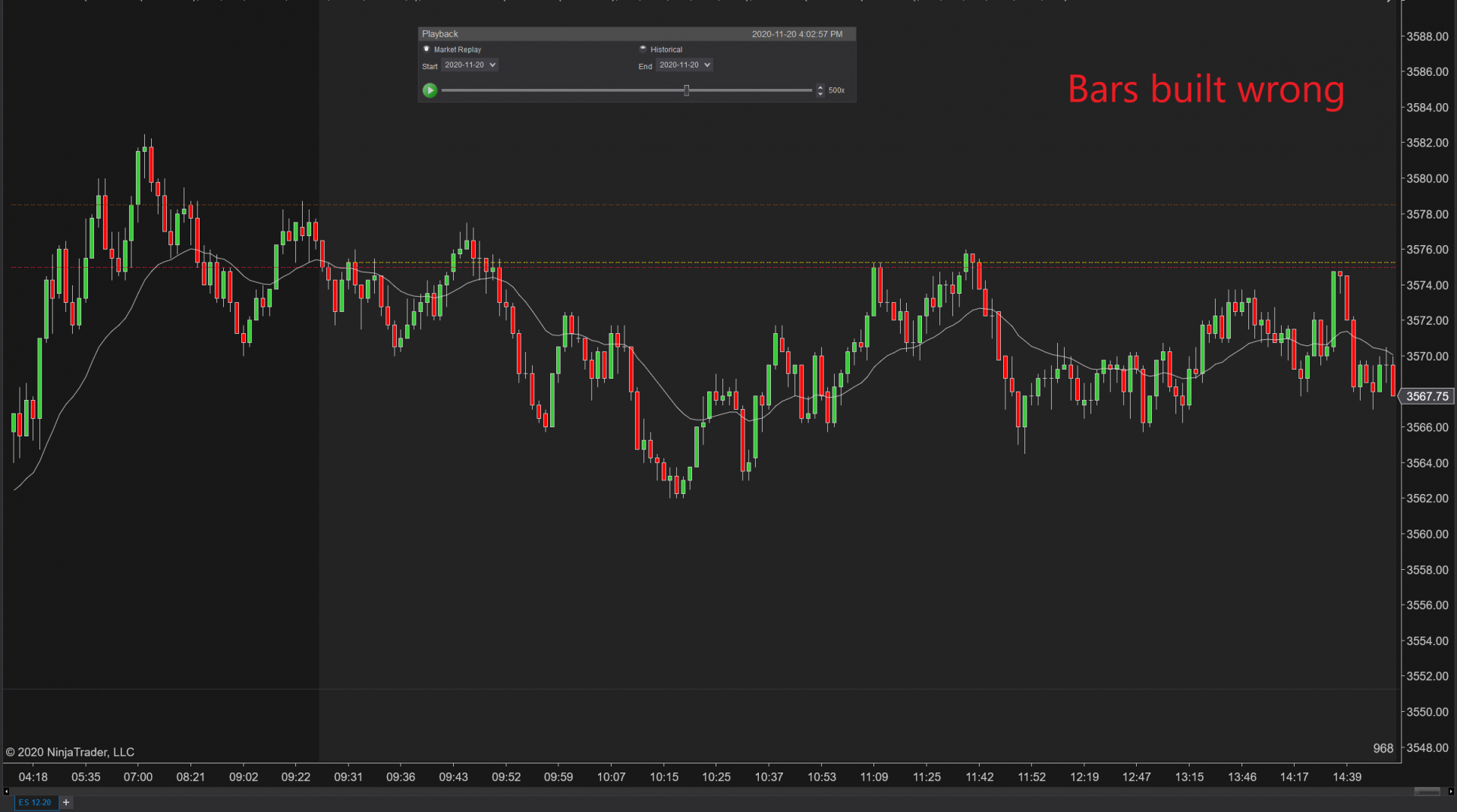1457x812 pixels.
Task: Click the 09:43 time axis label
Action: pyautogui.click(x=453, y=777)
